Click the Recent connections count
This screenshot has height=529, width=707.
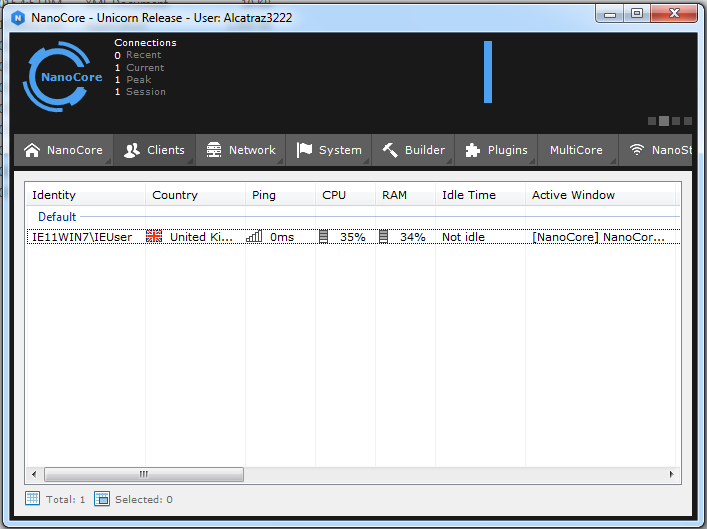118,55
